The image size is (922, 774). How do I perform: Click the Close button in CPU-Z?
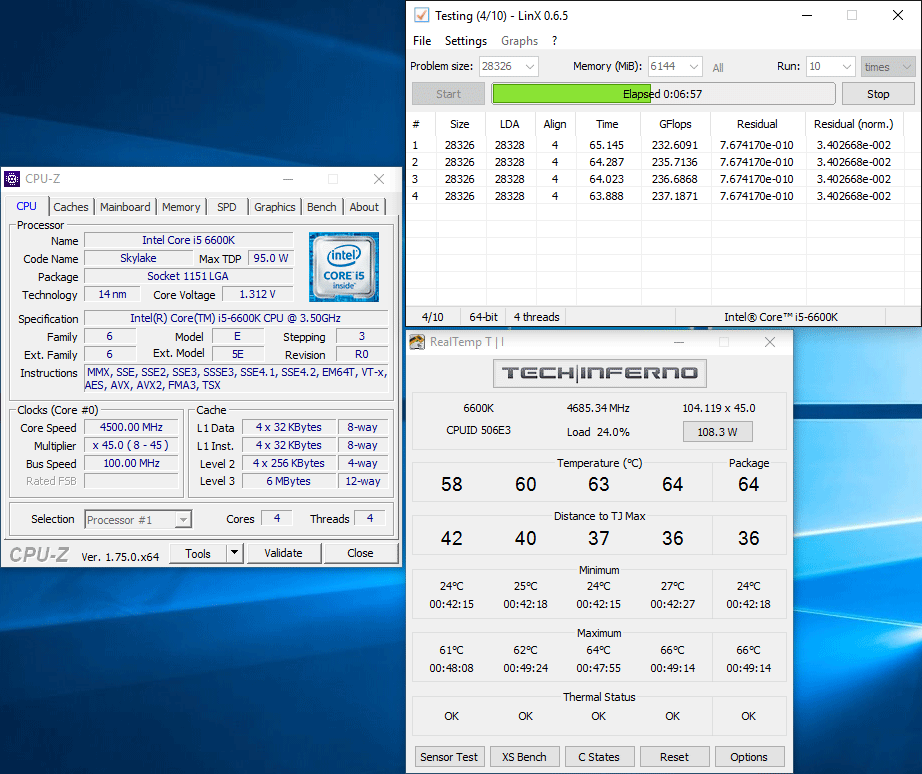[360, 553]
